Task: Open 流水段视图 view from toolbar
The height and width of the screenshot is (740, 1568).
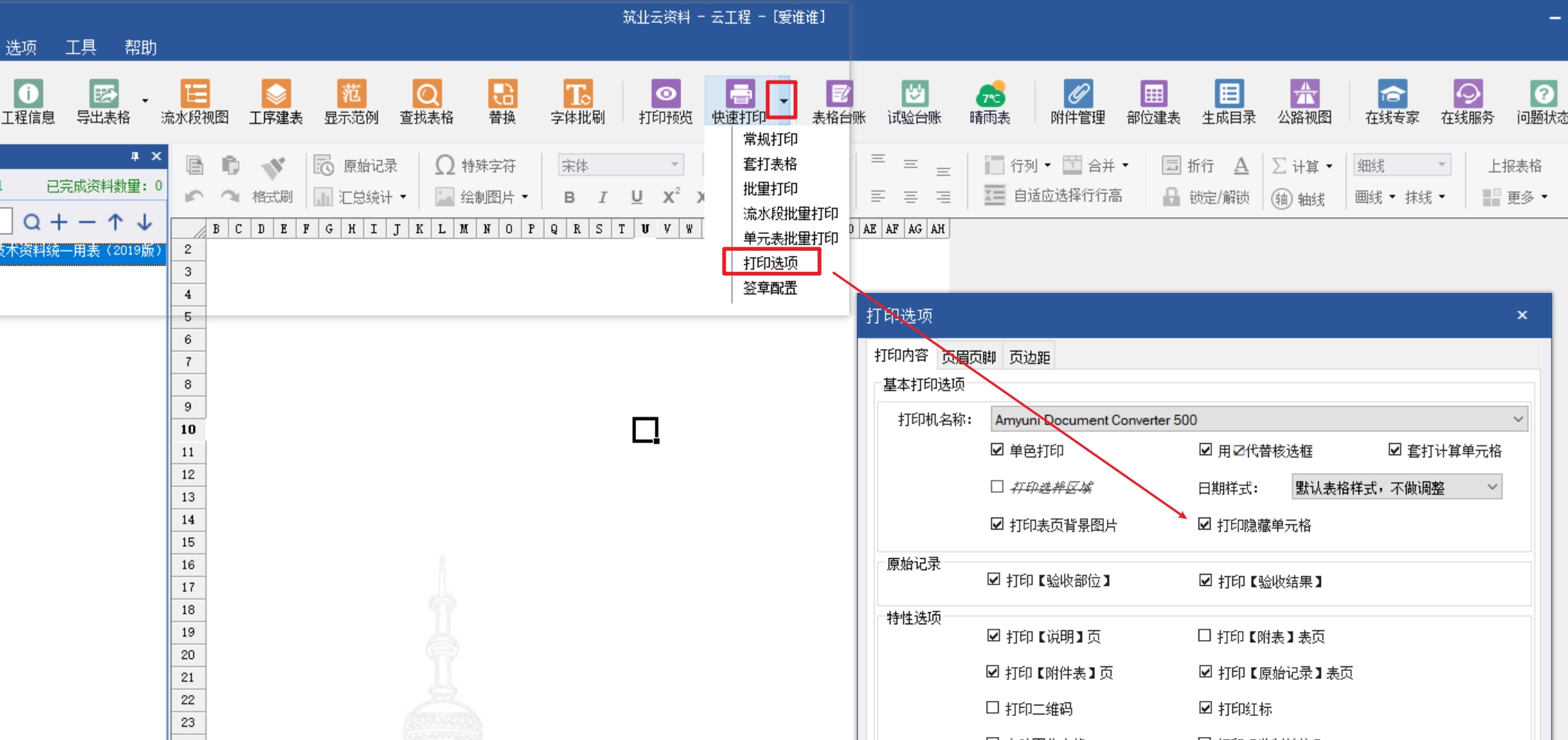Action: coord(194,101)
